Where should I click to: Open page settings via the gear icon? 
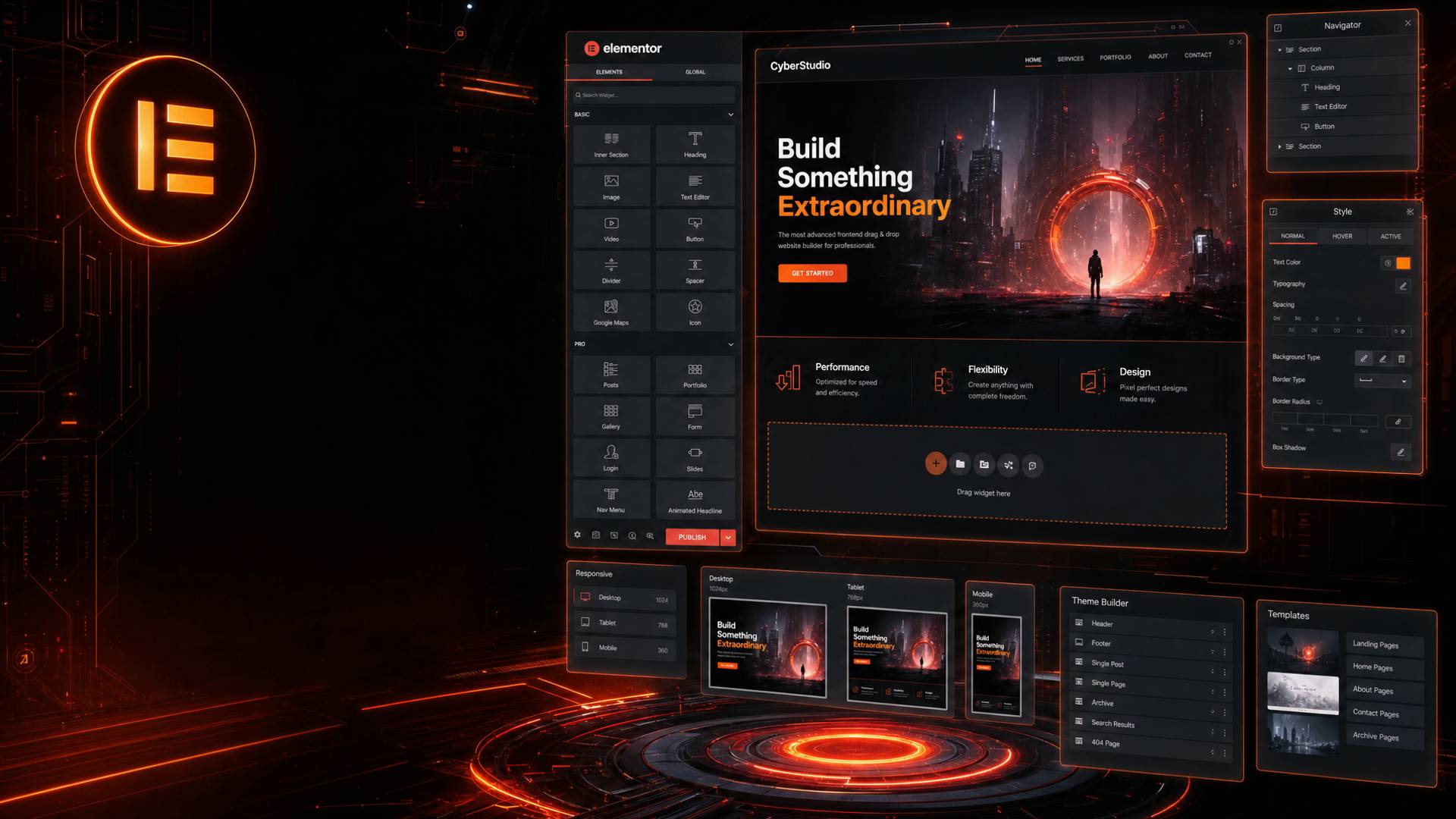[x=577, y=535]
